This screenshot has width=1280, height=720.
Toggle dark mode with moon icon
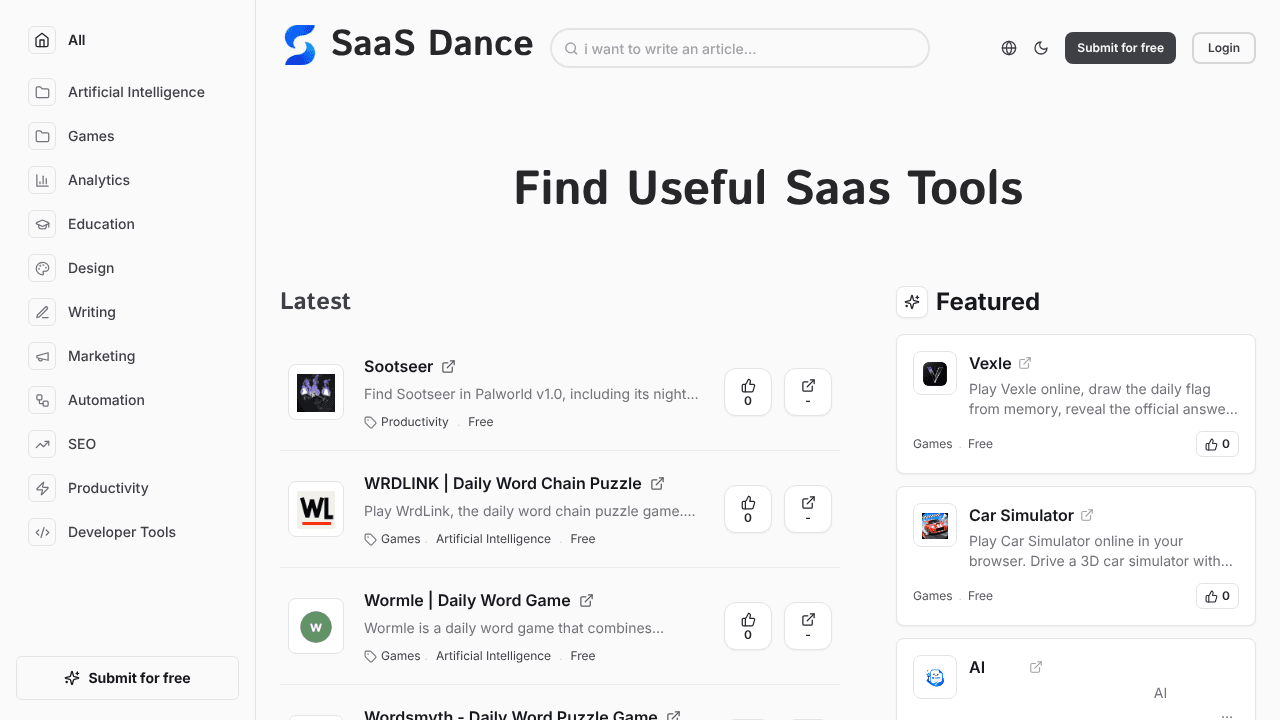[x=1041, y=48]
